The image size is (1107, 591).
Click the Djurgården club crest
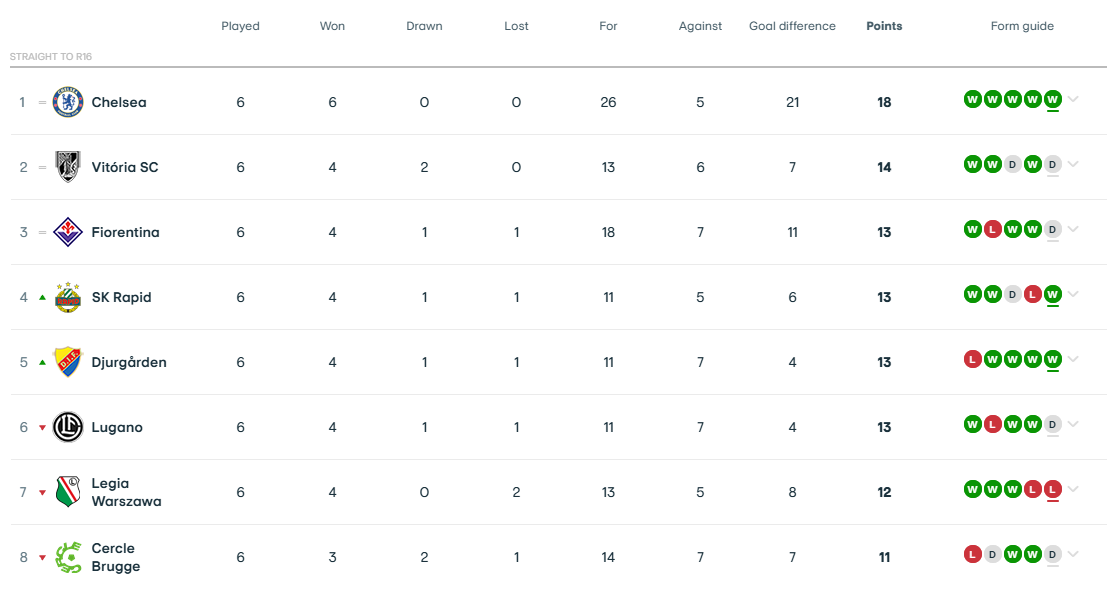click(x=68, y=362)
